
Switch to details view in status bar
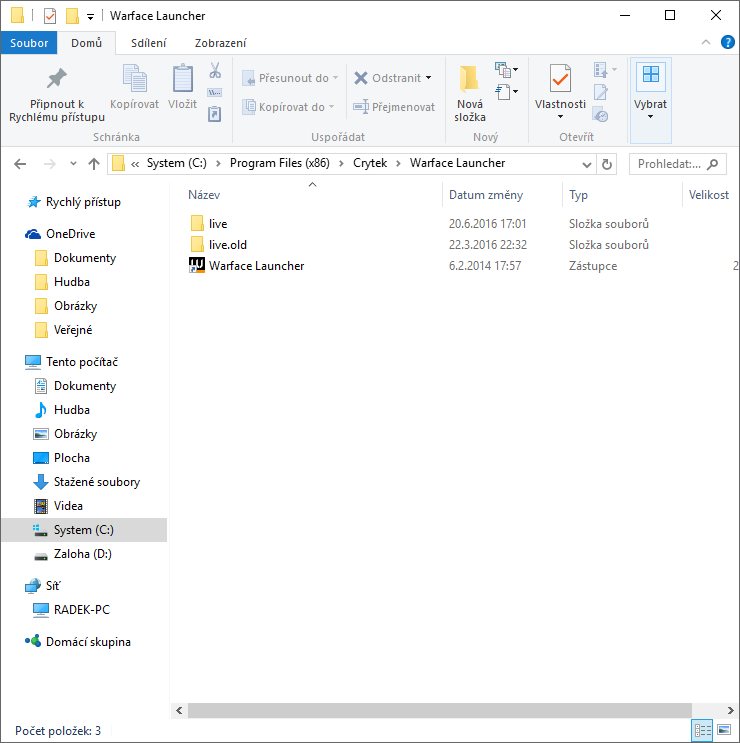click(702, 731)
